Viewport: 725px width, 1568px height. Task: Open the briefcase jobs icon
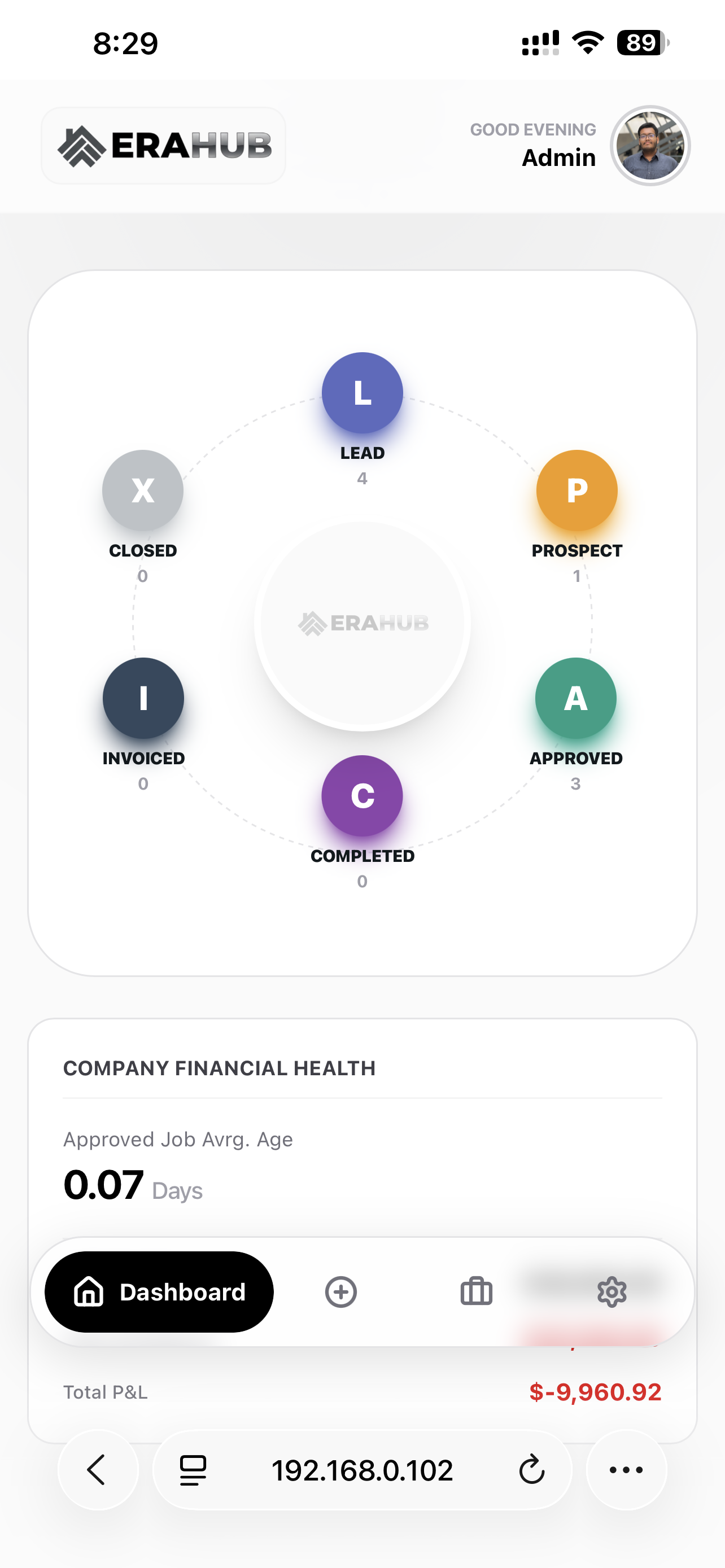click(x=476, y=1291)
